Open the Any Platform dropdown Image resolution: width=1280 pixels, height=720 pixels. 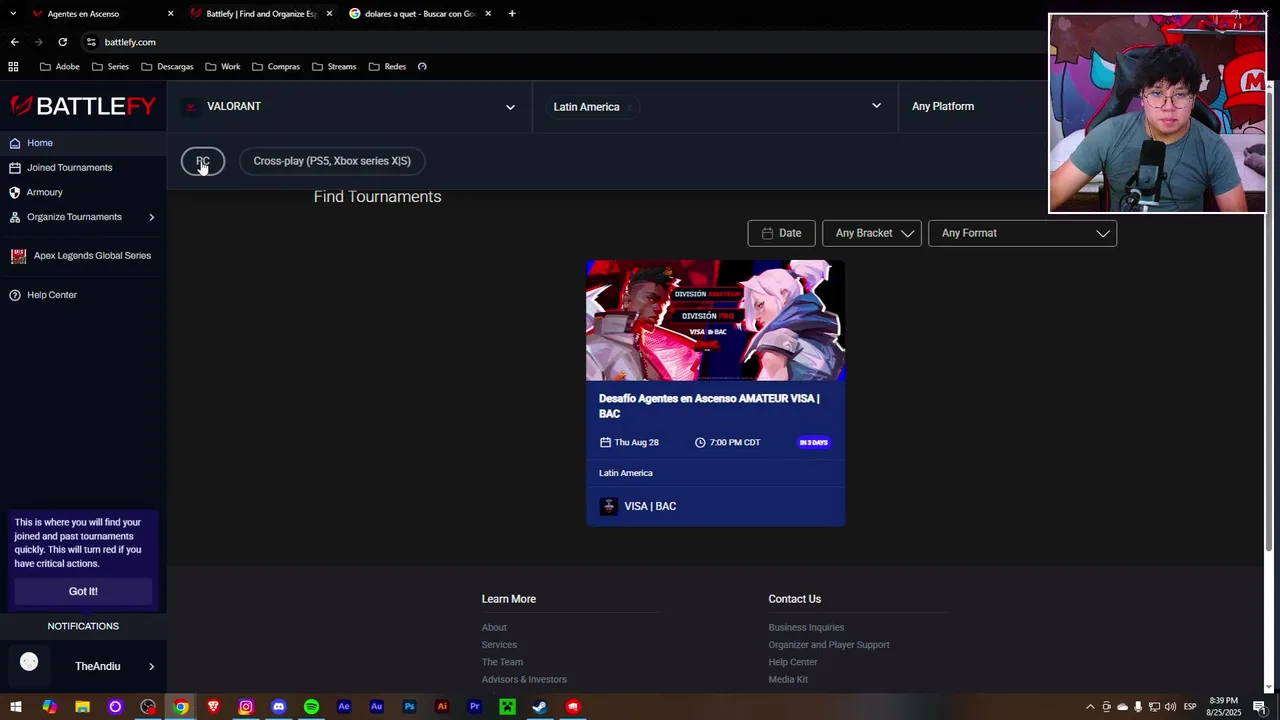[x=975, y=106]
